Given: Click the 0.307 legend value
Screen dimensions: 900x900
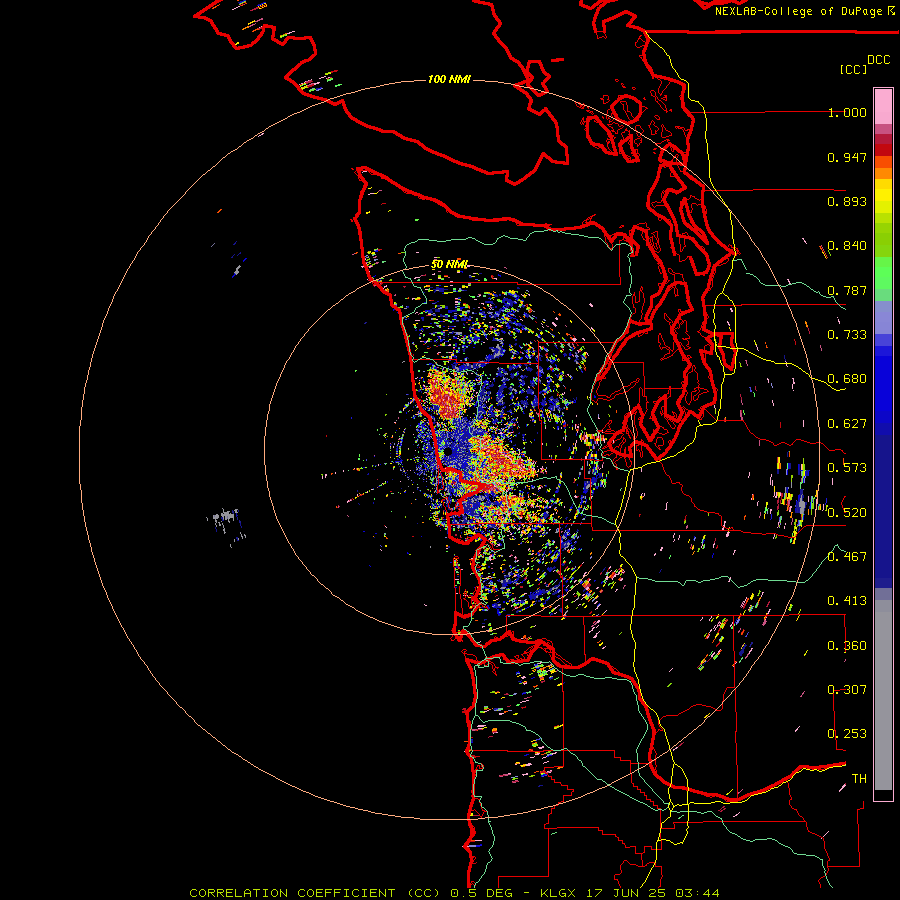Looking at the screenshot, I should click(x=847, y=690).
